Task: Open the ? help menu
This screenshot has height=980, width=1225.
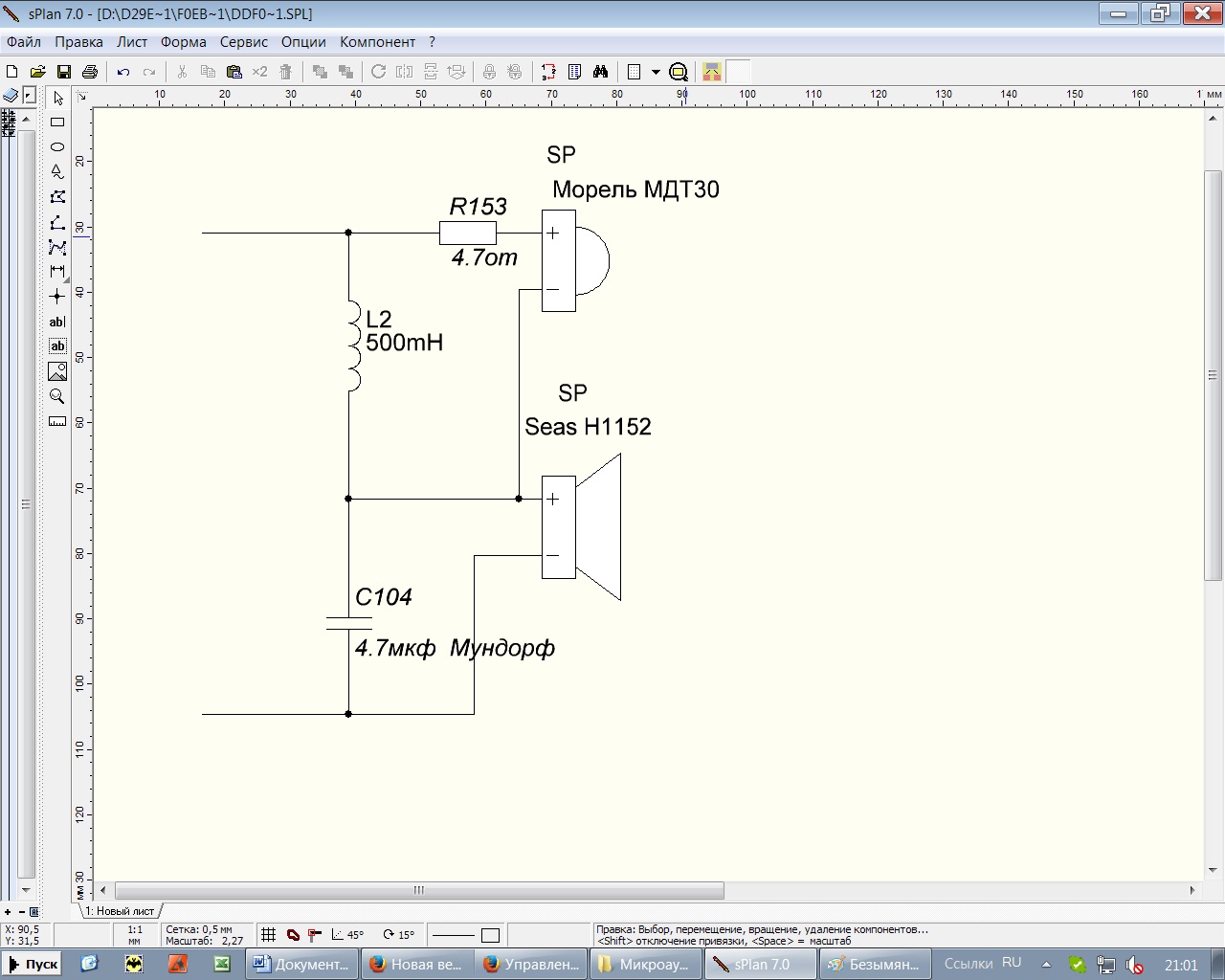Action: pos(432,42)
